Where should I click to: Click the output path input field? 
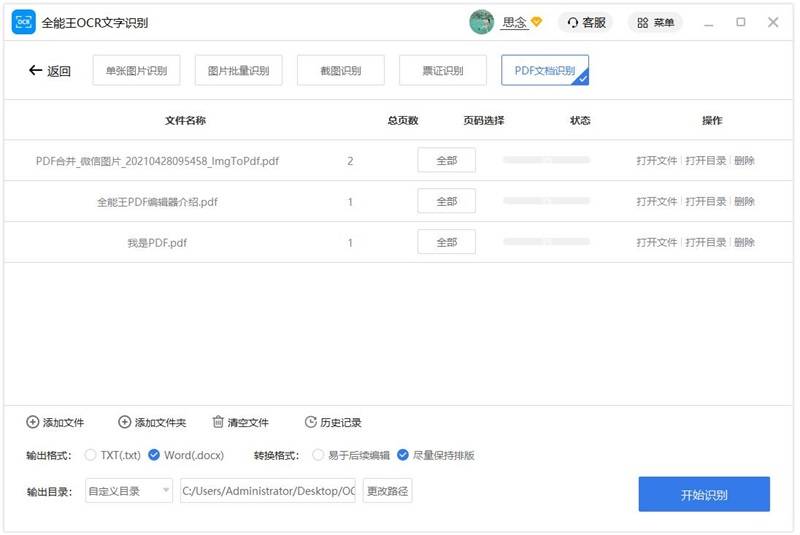(x=268, y=491)
